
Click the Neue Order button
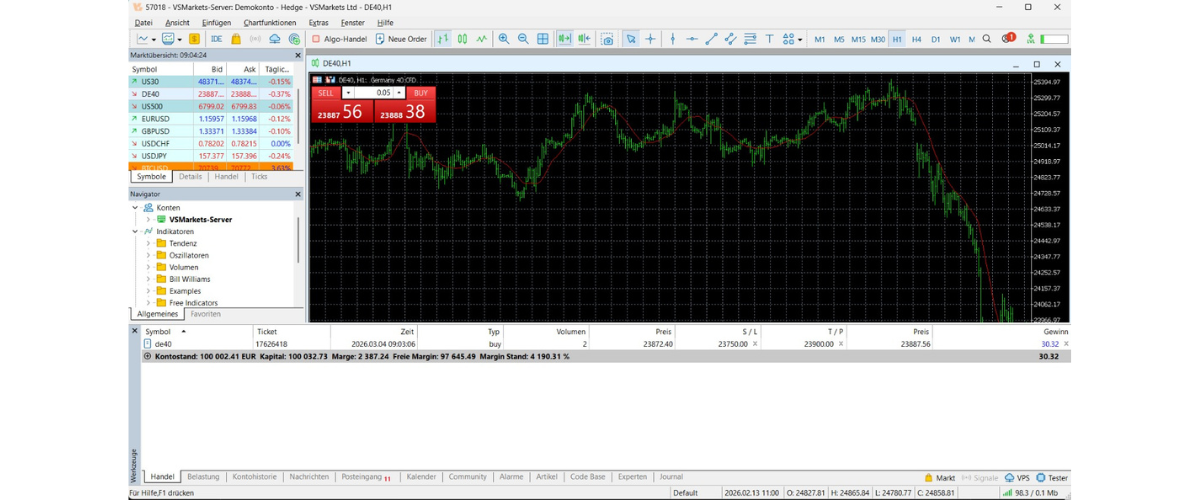[400, 39]
